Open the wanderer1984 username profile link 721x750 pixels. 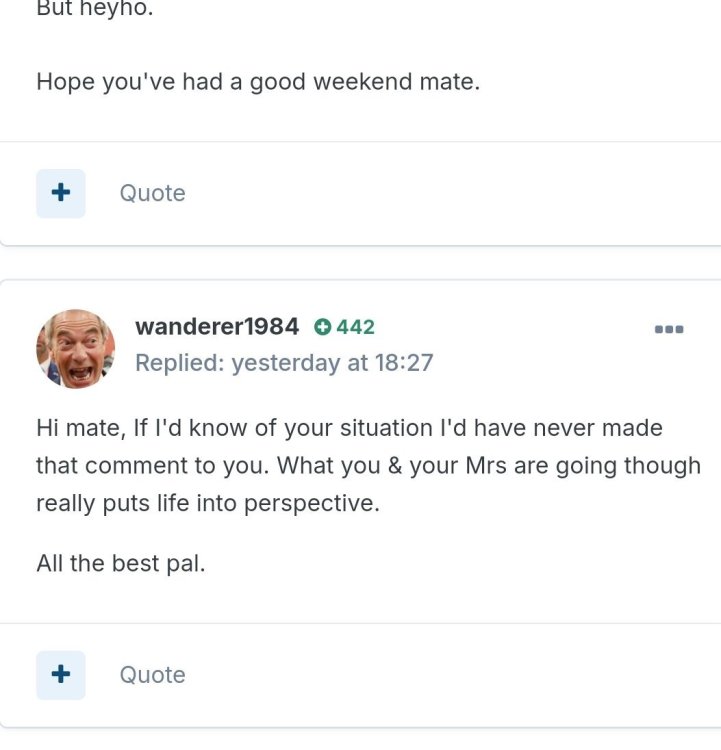click(217, 327)
